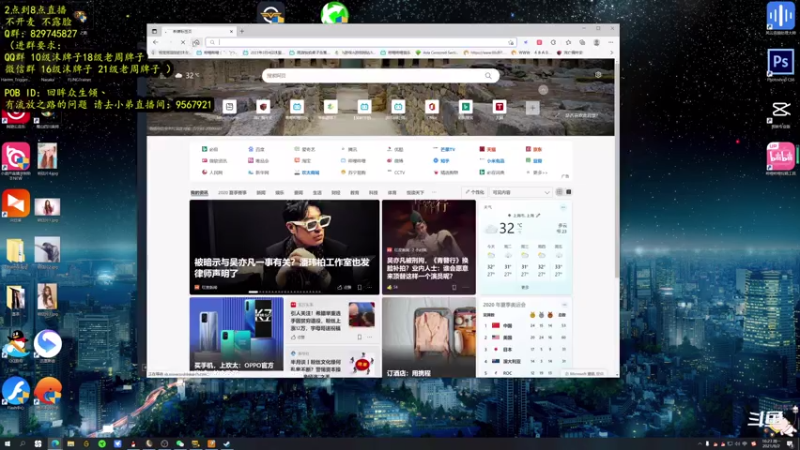Click in the browser address bar
Image resolution: width=800 pixels, height=450 pixels.
[x=362, y=42]
